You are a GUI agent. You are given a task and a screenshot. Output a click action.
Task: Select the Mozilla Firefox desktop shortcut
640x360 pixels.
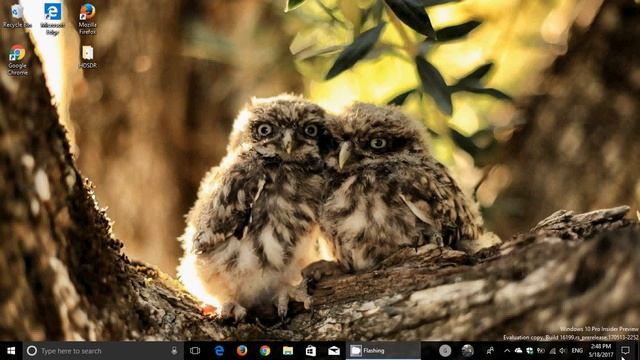coord(87,19)
